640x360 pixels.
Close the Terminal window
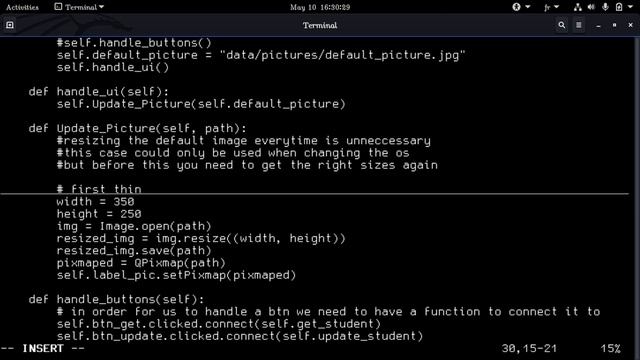630,25
